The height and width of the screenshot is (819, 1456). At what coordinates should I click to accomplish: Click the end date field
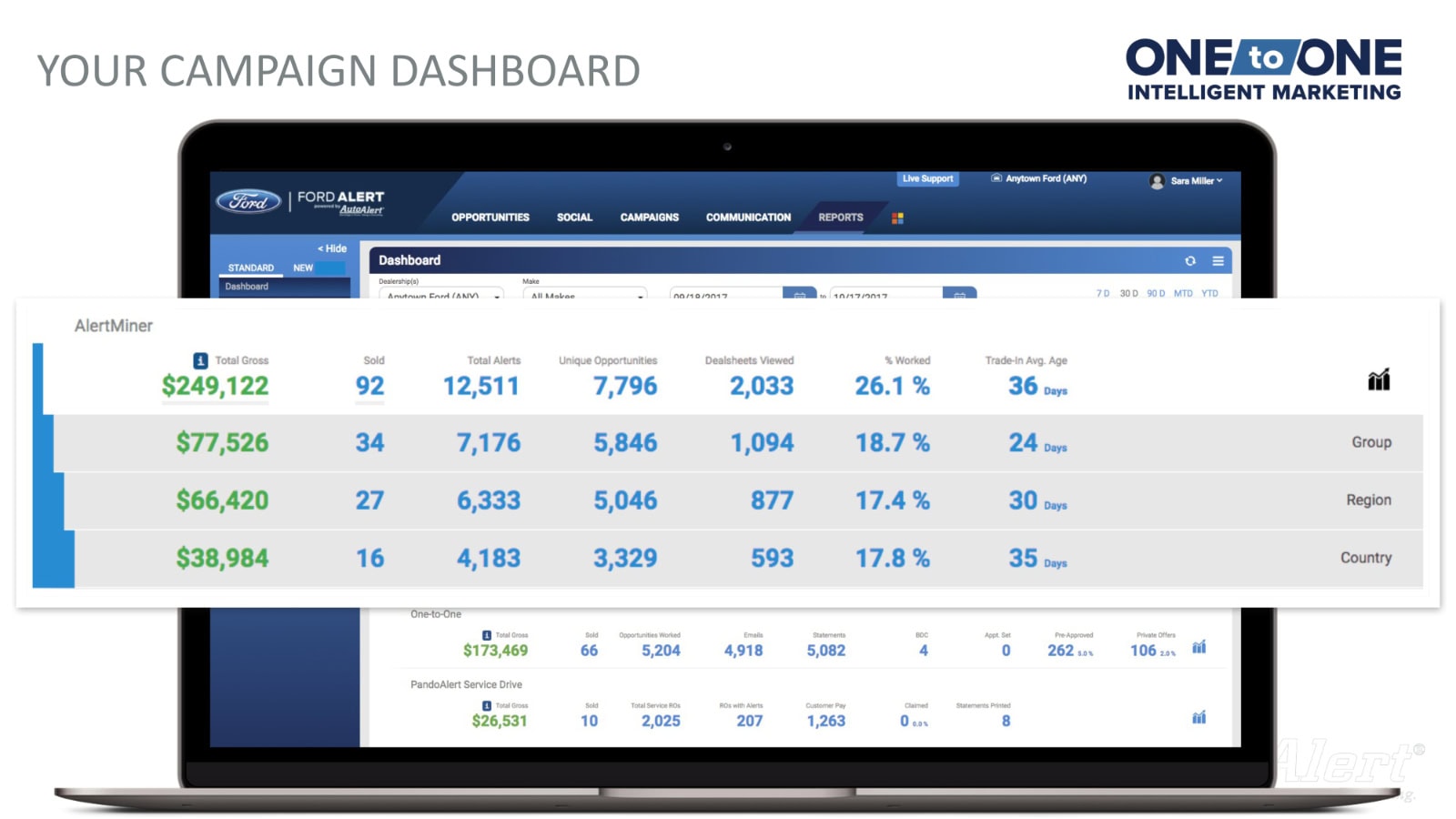pyautogui.click(x=886, y=294)
